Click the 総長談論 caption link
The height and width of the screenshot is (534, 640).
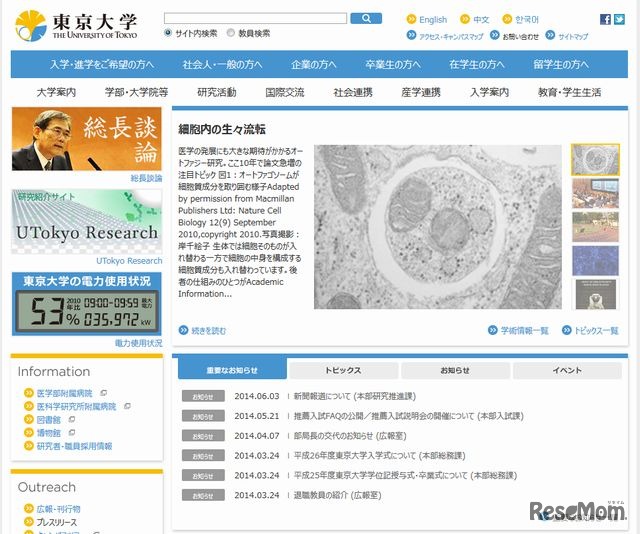(146, 178)
